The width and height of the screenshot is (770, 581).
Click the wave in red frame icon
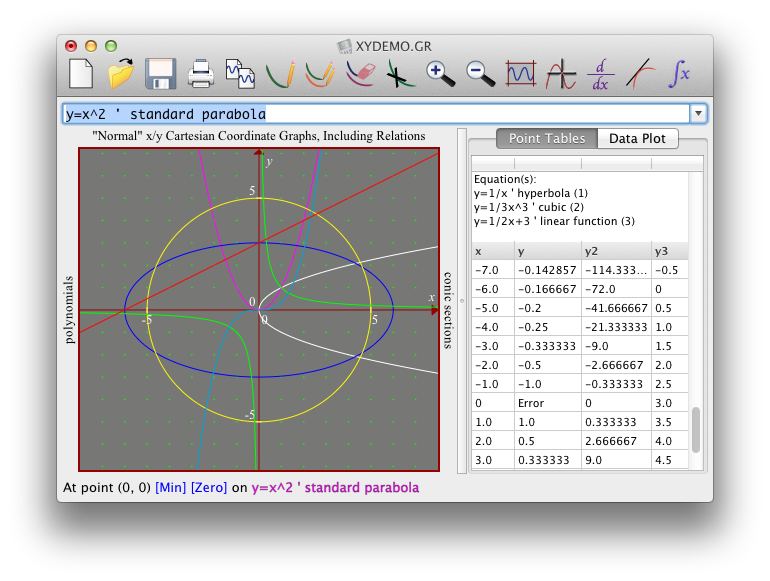(521, 74)
